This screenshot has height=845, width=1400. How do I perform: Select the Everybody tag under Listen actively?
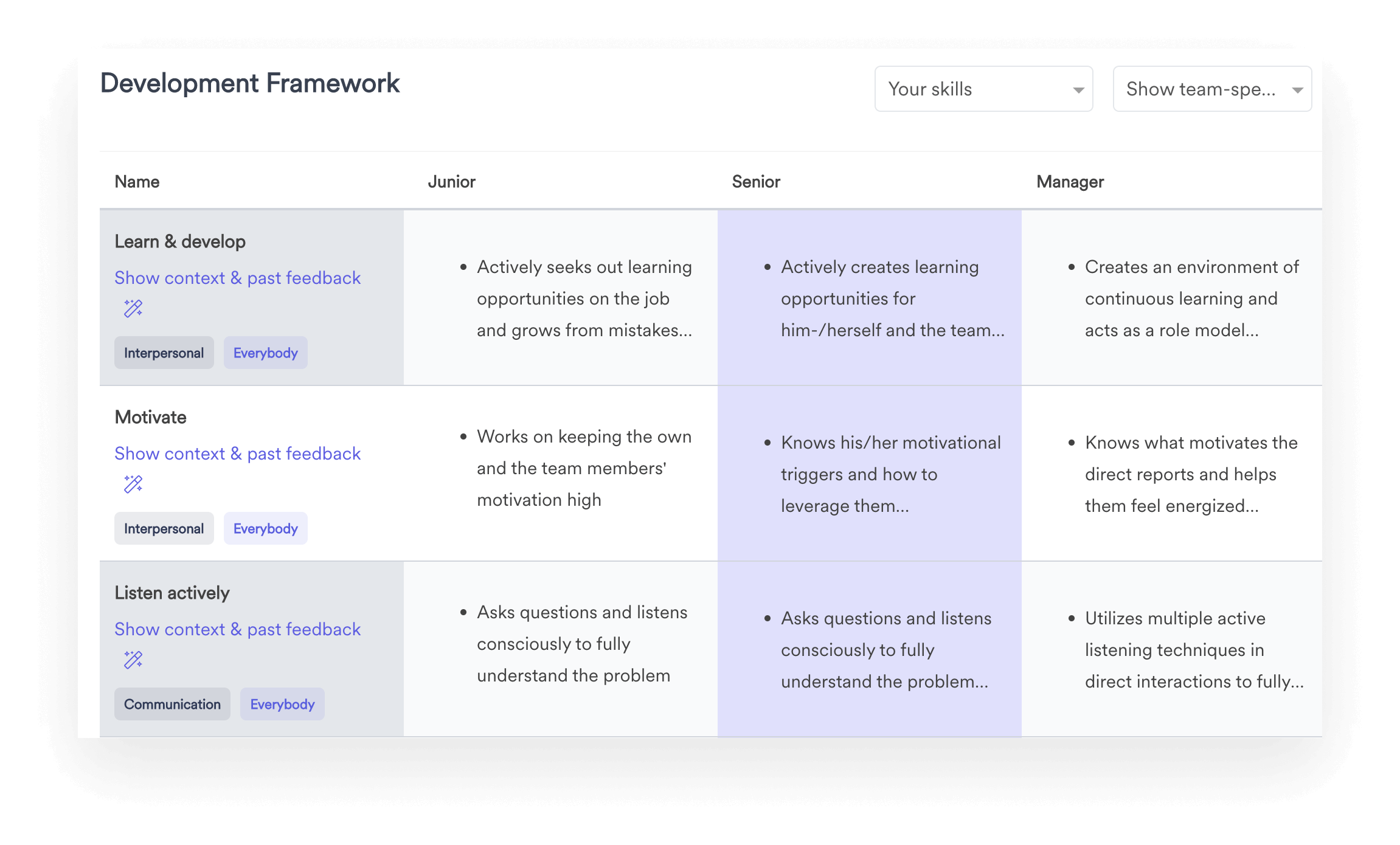(282, 704)
